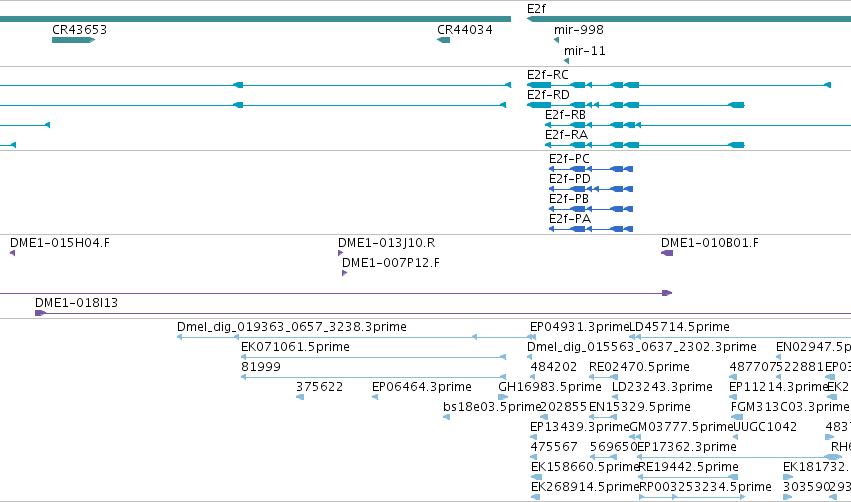Click the E2f-PC protein feature
Viewport: 851px width, 502px height.
[x=591, y=169]
